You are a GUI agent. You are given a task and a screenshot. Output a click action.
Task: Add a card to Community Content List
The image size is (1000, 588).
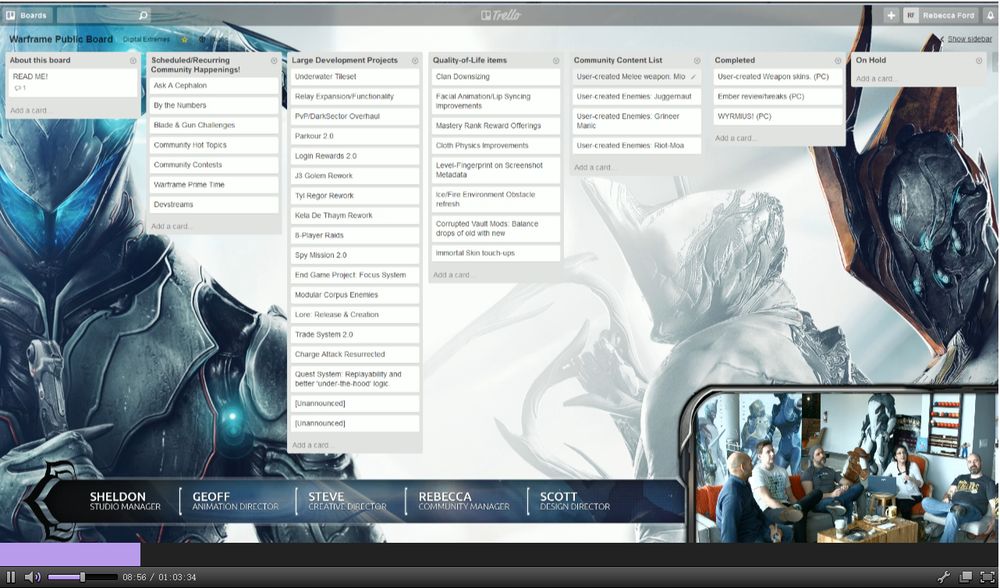click(593, 167)
